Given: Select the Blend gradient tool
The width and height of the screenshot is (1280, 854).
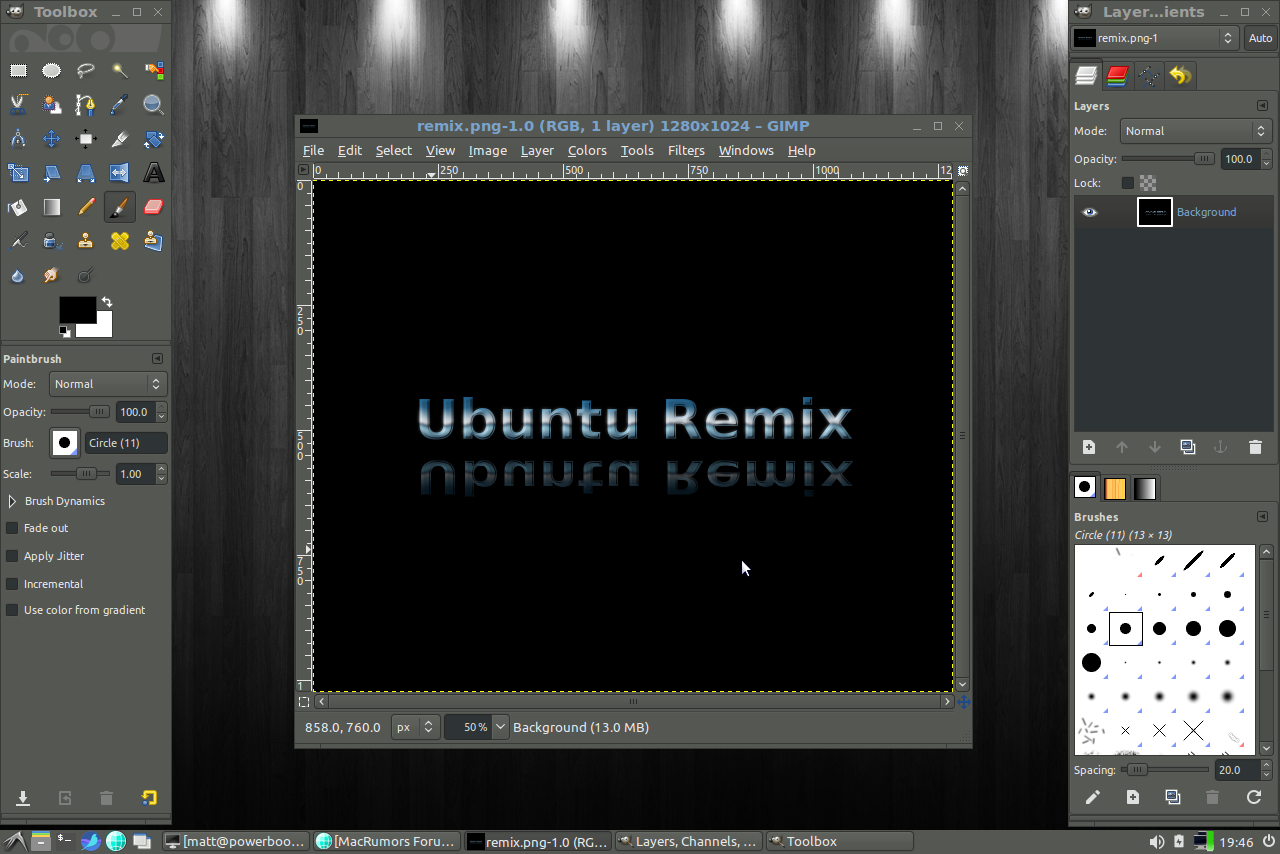Looking at the screenshot, I should pos(52,207).
